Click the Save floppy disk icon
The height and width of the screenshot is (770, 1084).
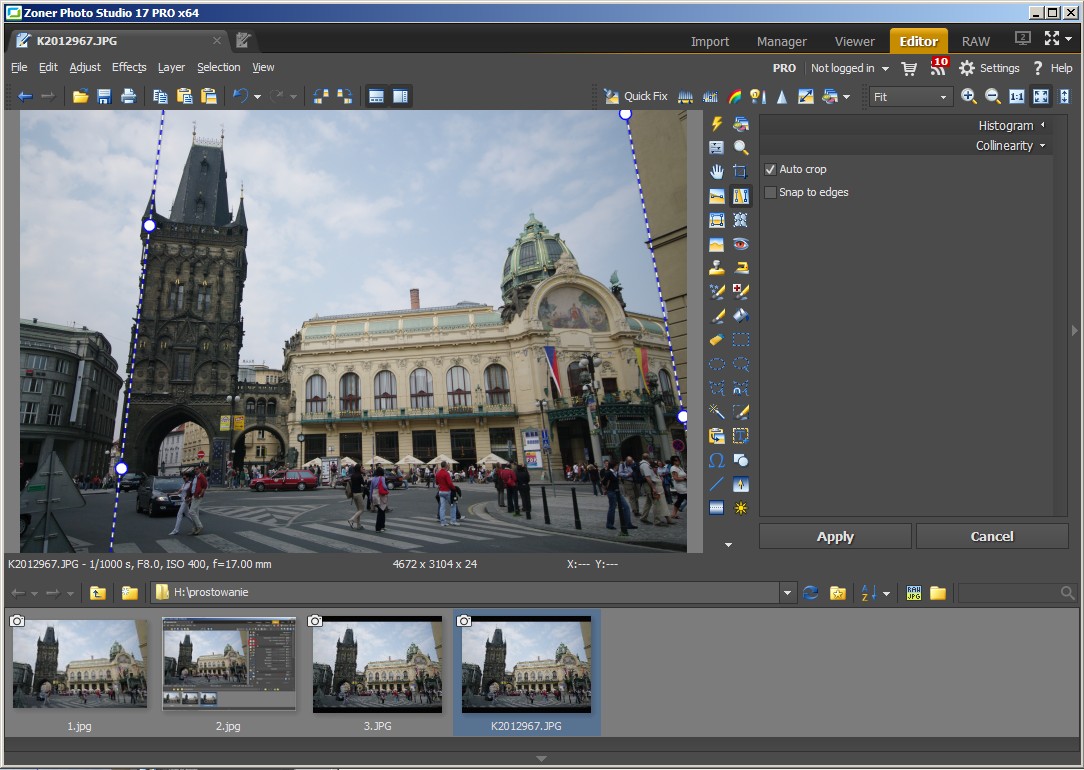tap(104, 97)
